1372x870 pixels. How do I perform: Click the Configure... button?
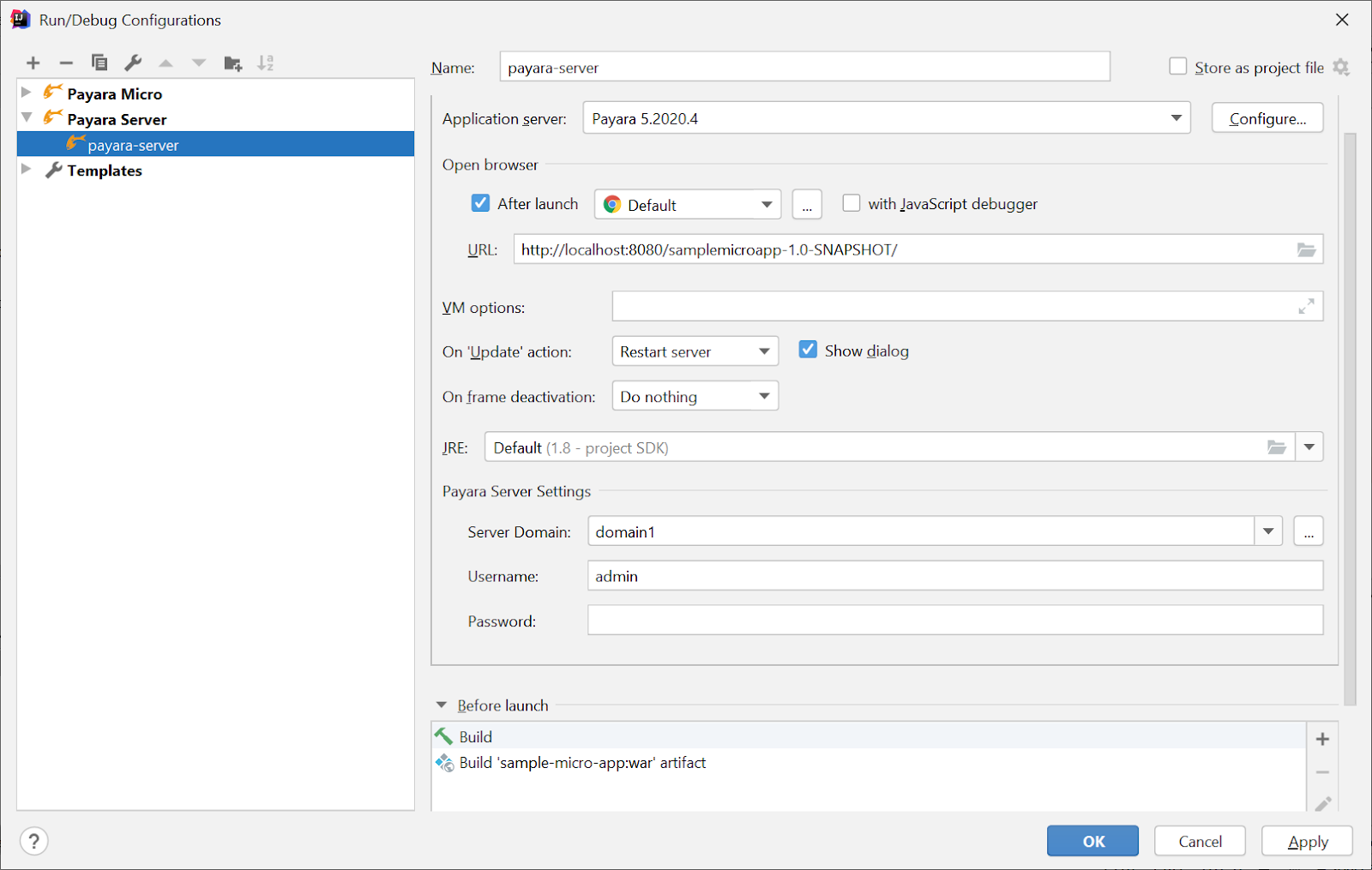click(x=1267, y=118)
